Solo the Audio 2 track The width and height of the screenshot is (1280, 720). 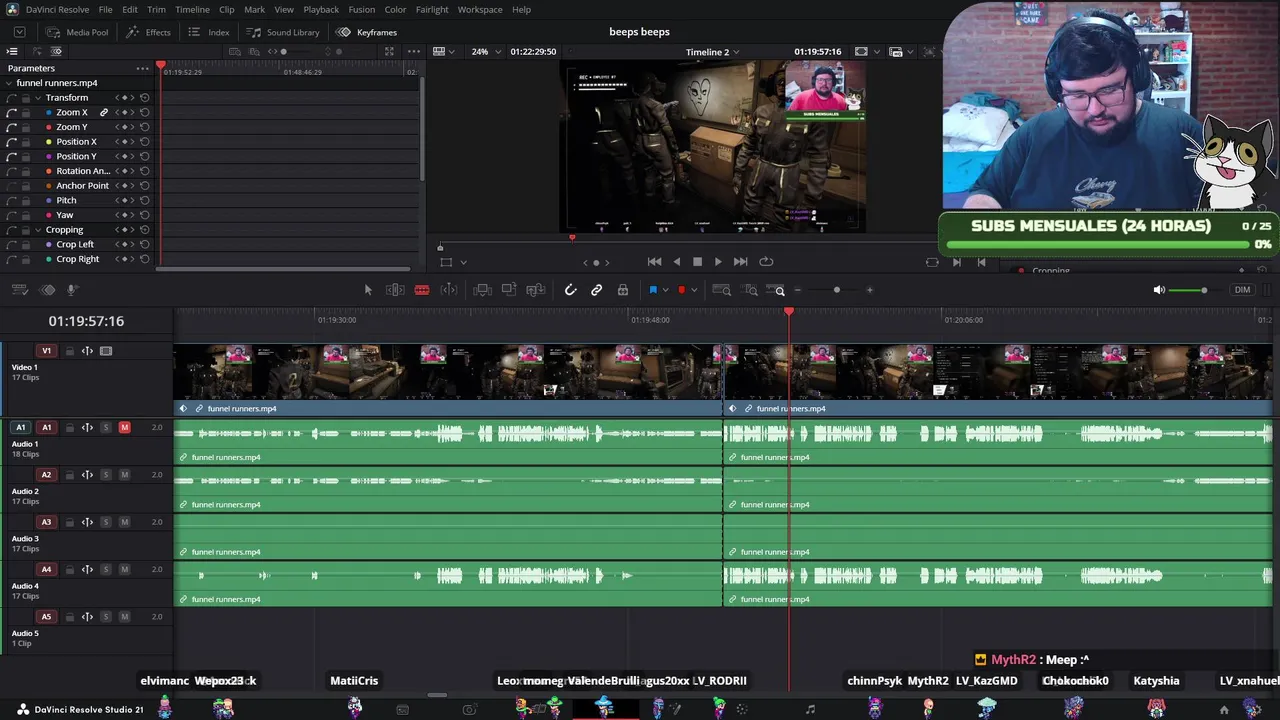[x=106, y=475]
